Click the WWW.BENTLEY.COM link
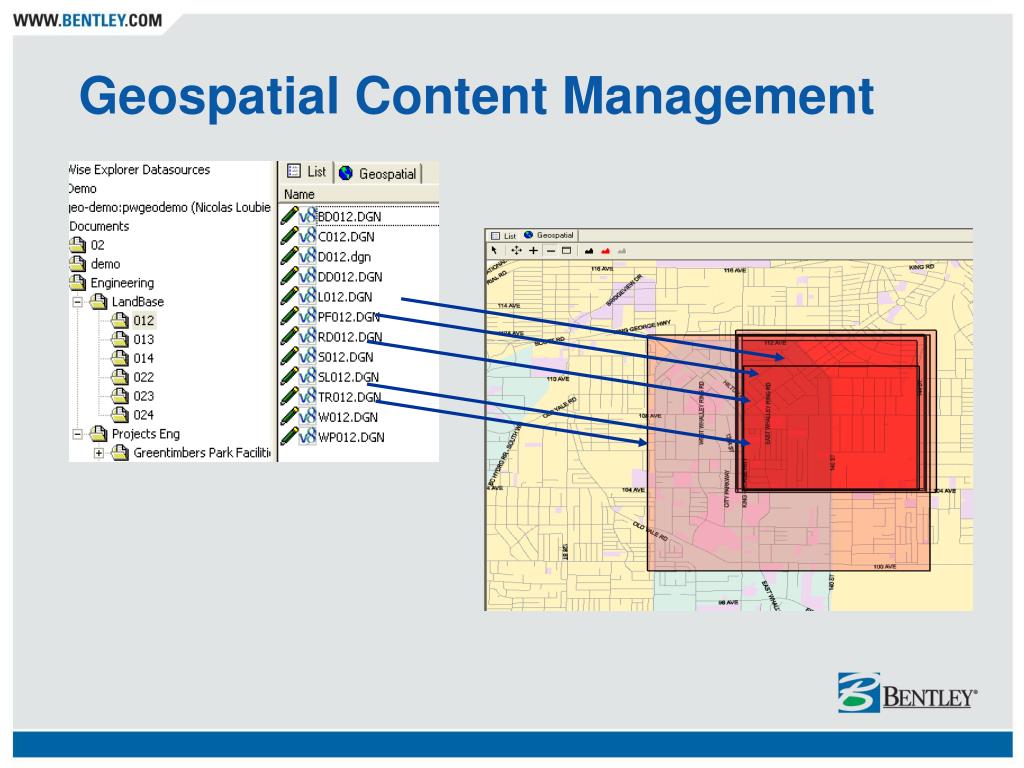 pos(88,20)
